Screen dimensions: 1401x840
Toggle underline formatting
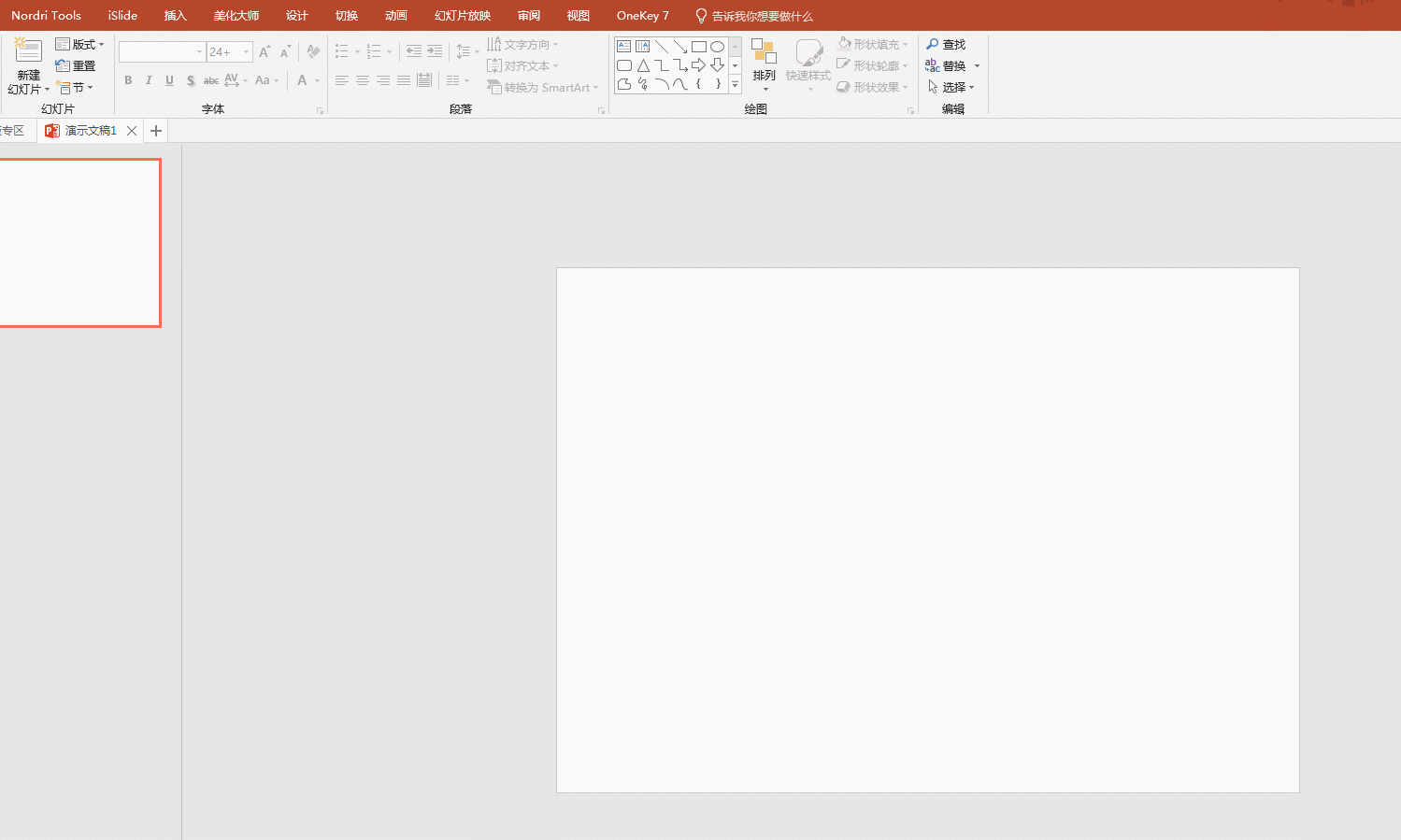coord(169,80)
